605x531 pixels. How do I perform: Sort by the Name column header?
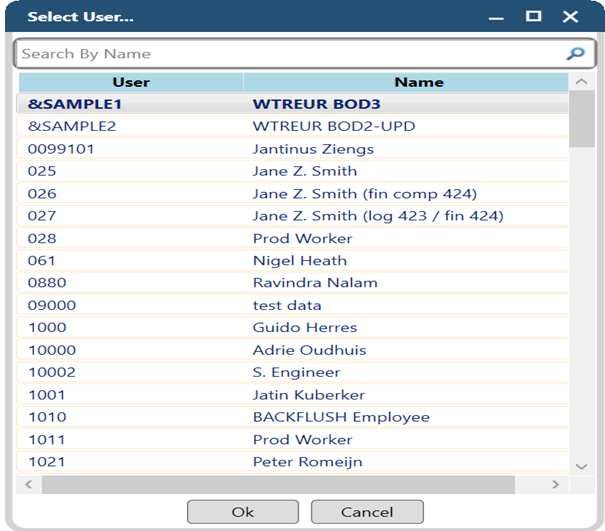(418, 83)
